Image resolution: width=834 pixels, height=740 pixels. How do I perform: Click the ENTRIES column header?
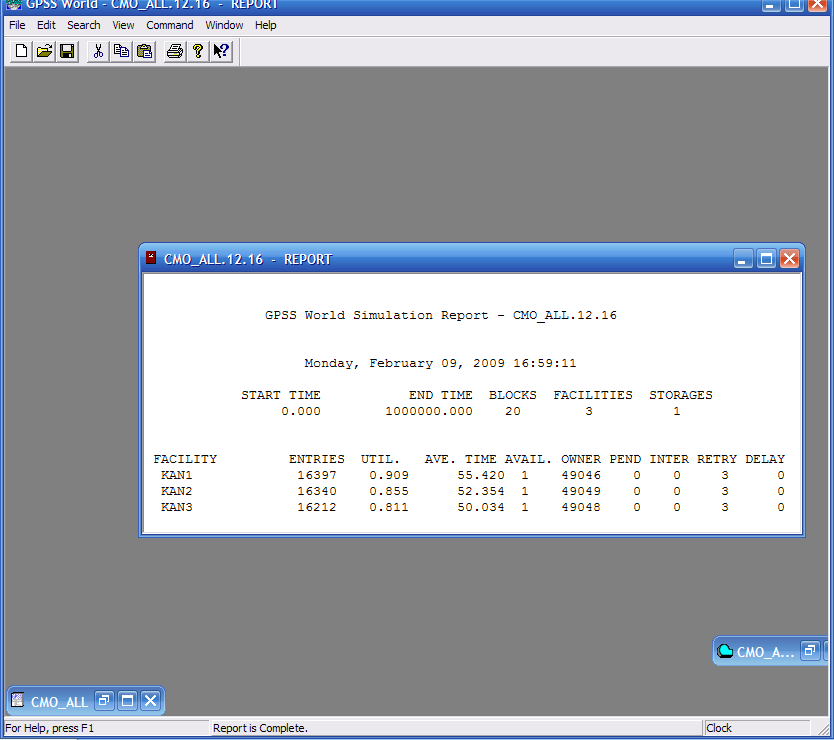click(316, 459)
